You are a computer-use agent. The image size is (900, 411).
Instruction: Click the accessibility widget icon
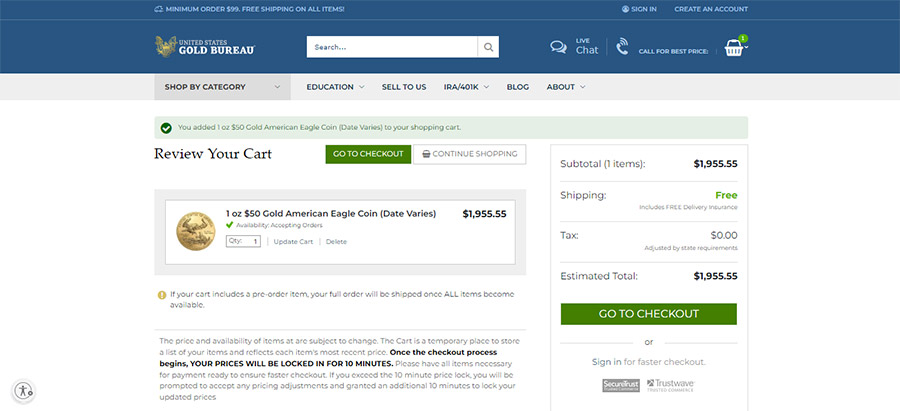click(x=24, y=391)
